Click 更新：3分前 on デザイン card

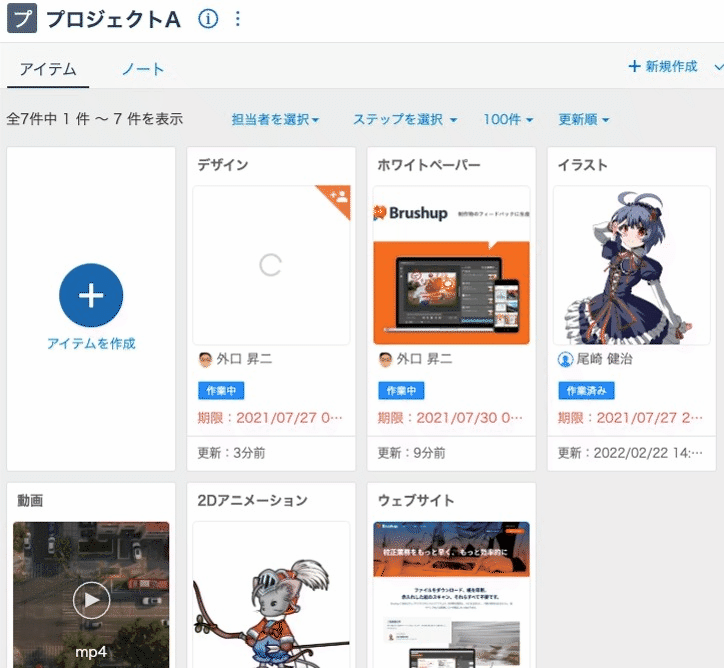point(231,453)
